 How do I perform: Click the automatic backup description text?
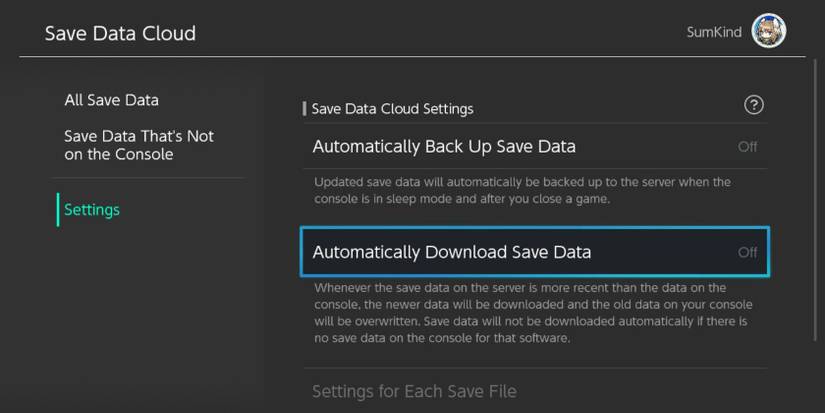(522, 190)
